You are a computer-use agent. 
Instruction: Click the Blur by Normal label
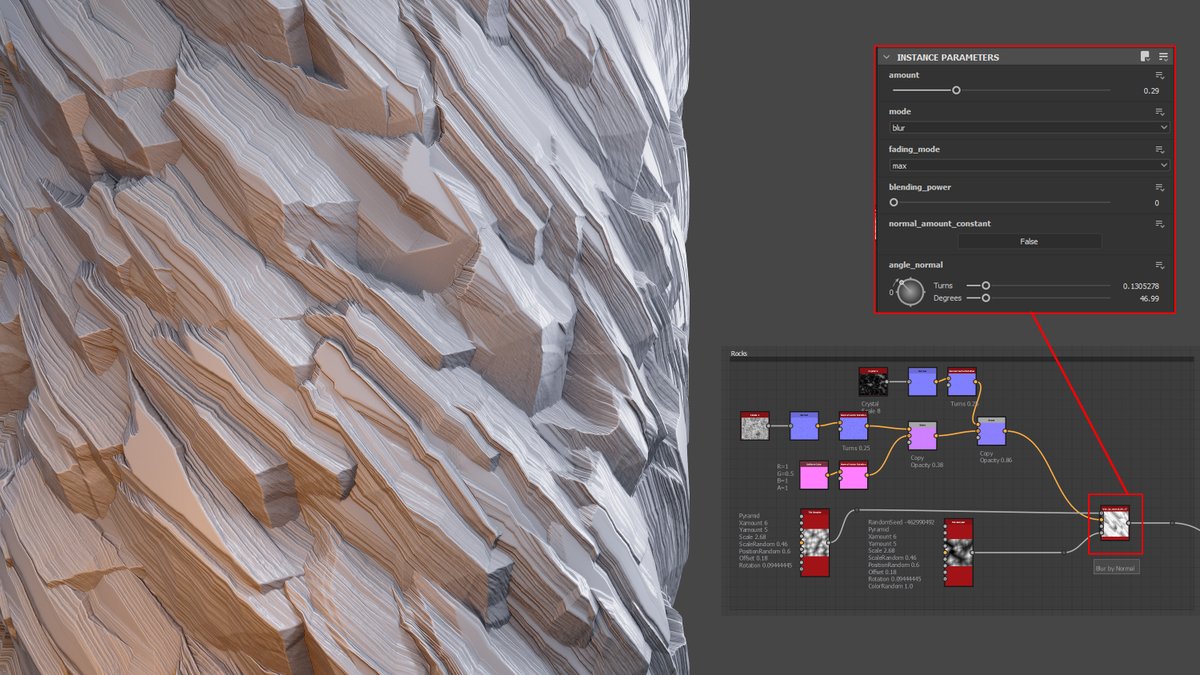coord(1114,567)
